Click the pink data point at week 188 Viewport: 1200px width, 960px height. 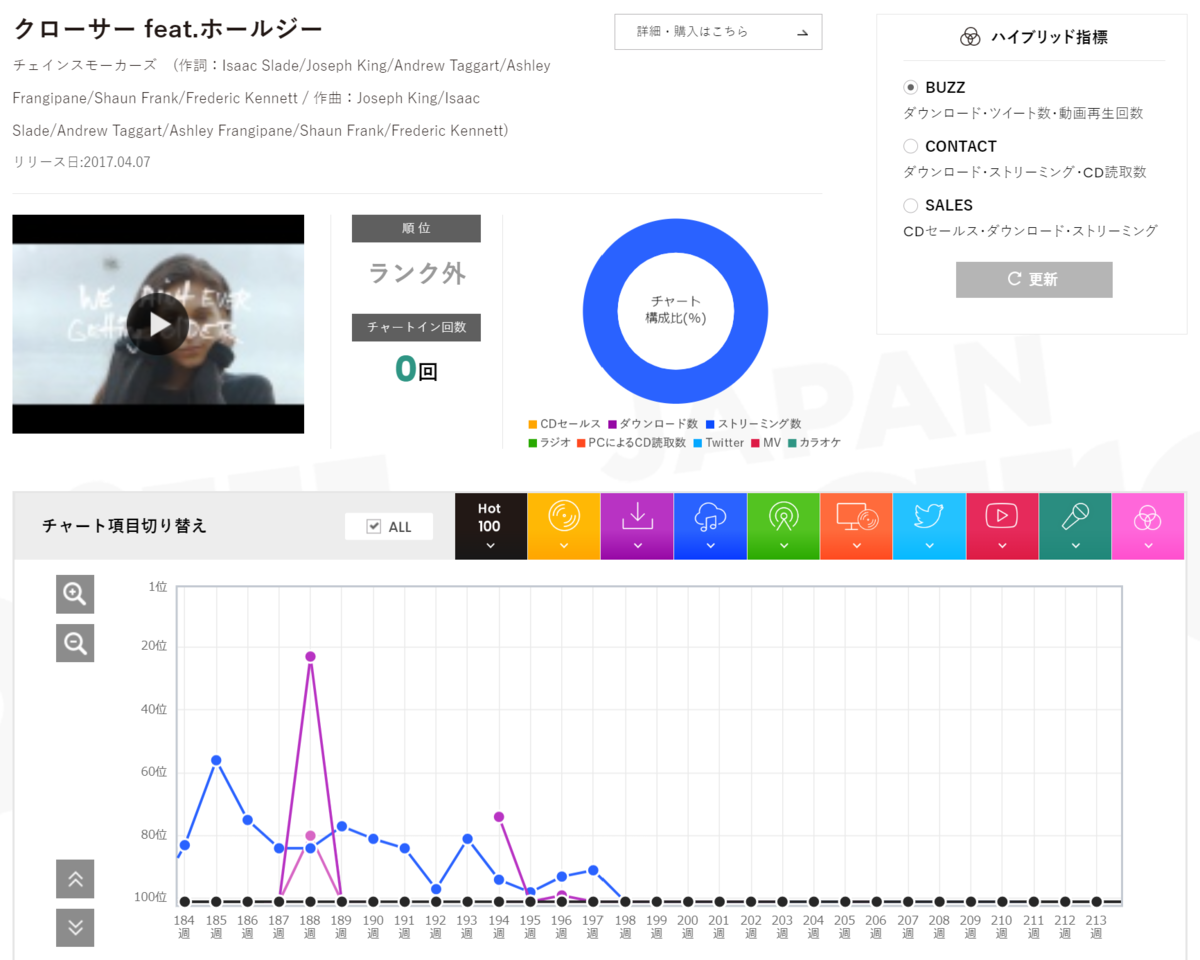310,835
